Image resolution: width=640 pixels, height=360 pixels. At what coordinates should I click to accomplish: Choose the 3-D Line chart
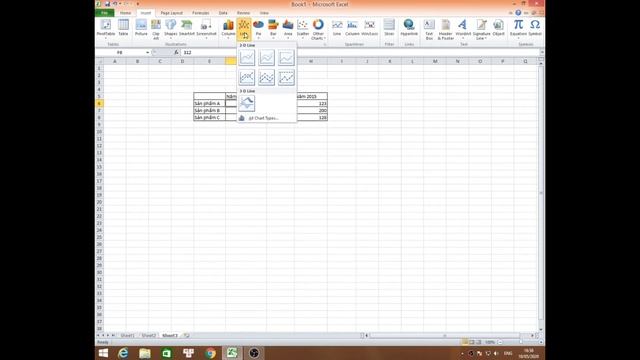click(x=247, y=103)
